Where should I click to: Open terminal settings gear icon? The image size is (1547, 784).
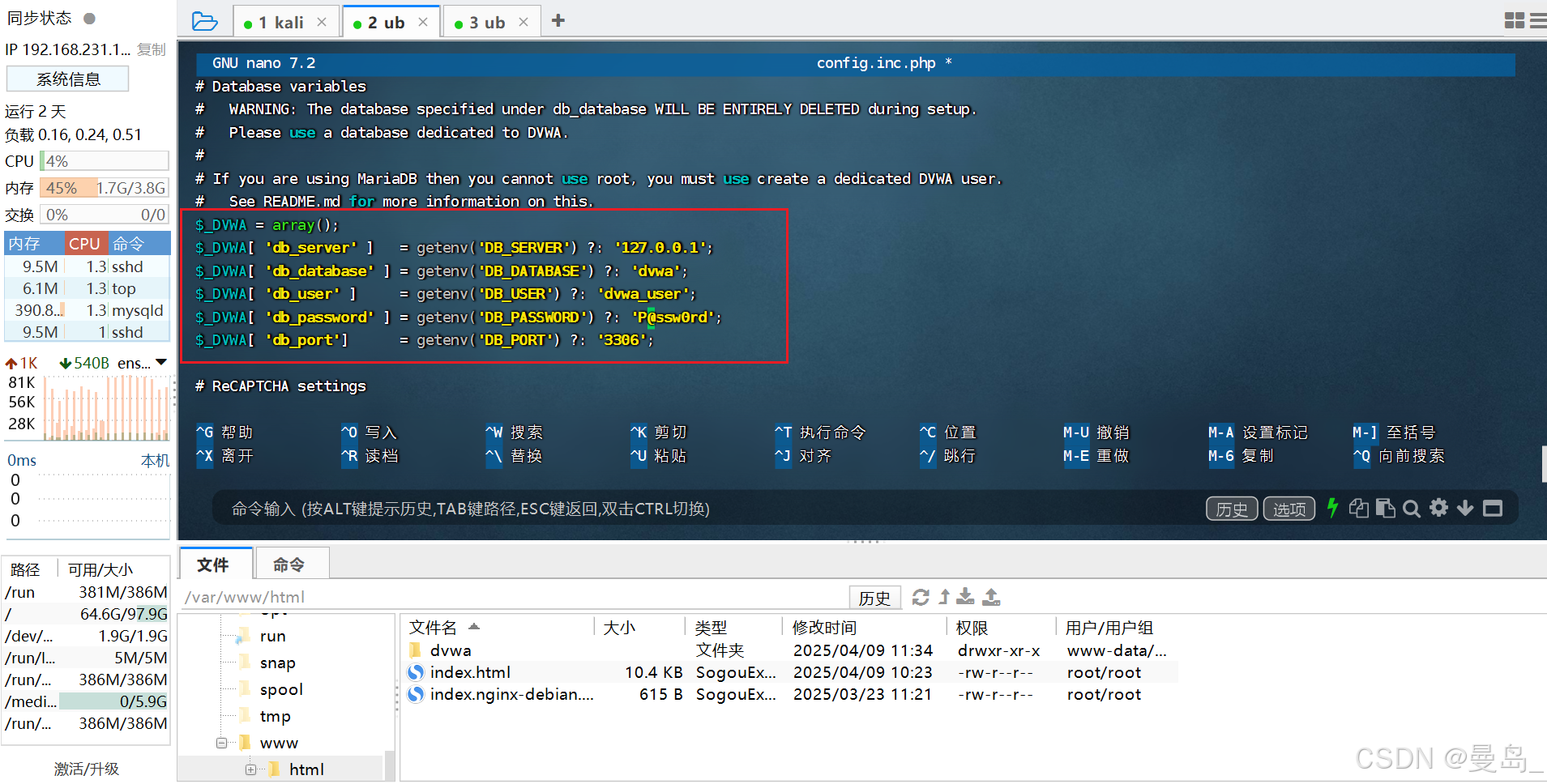[x=1438, y=508]
